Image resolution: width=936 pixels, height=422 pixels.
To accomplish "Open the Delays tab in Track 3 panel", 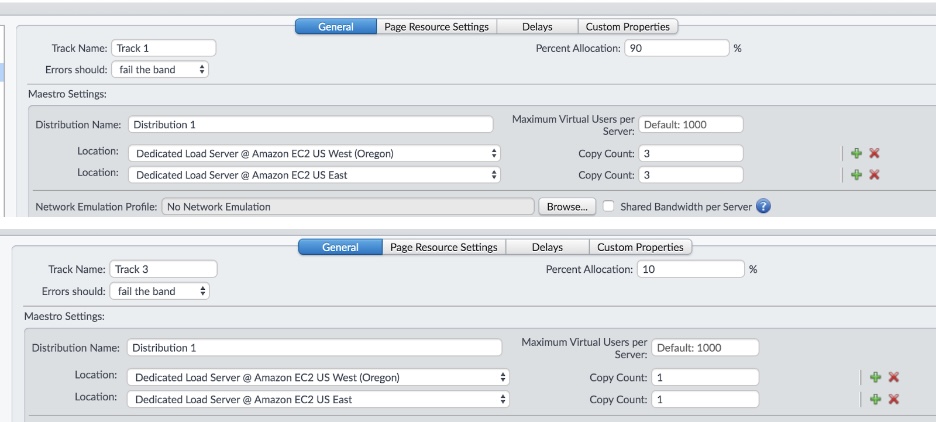I will 546,247.
